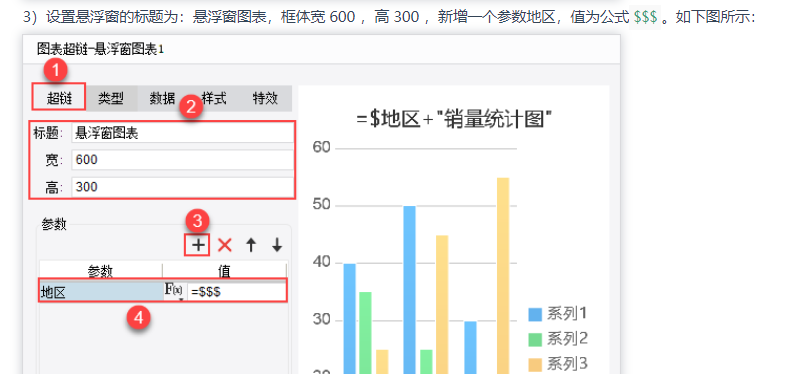The width and height of the screenshot is (796, 374).
Task: Click the =$$$ value cell
Action: [237, 292]
